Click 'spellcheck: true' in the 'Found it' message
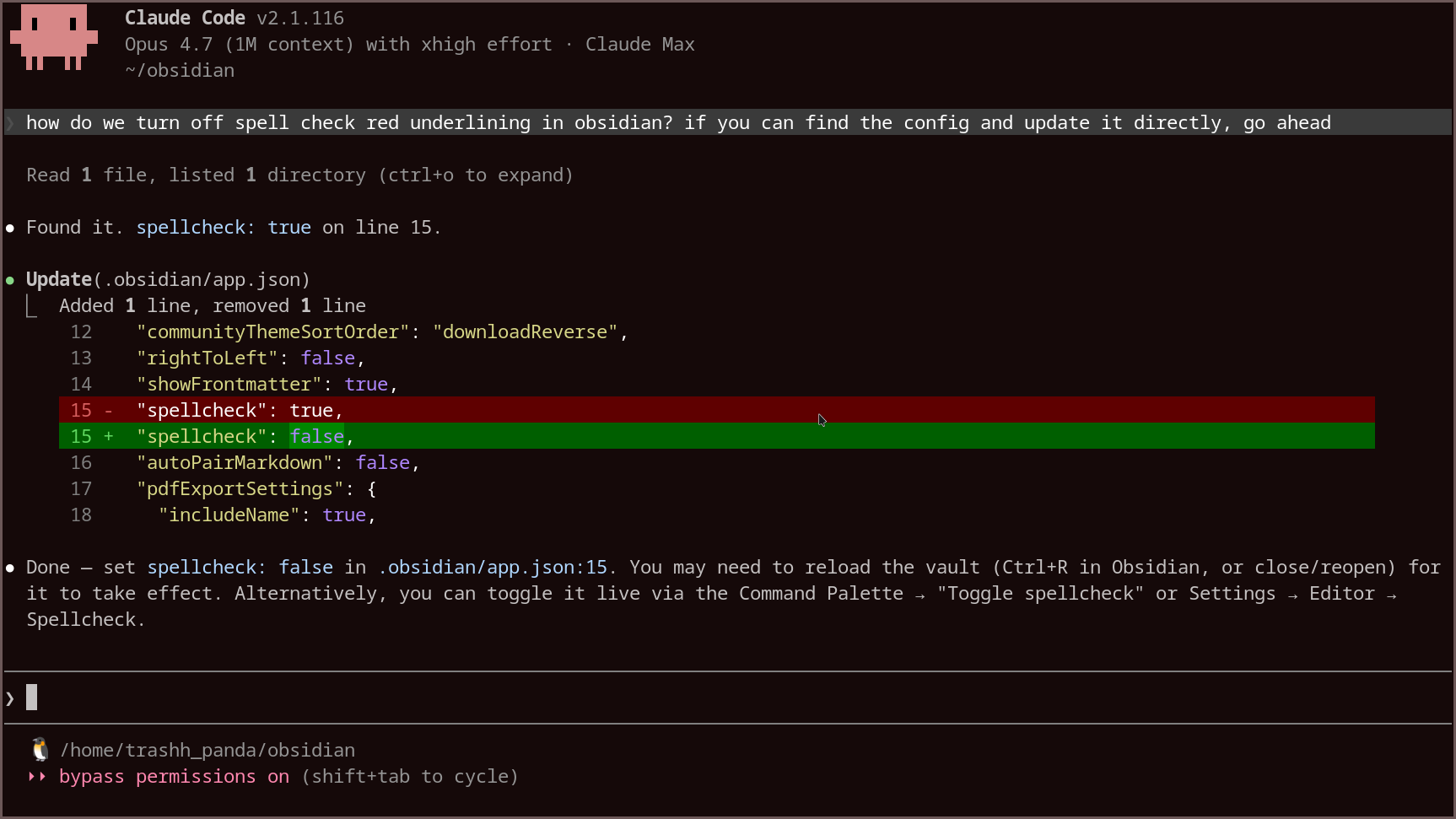Screen dimensions: 1456x819 (x=224, y=227)
